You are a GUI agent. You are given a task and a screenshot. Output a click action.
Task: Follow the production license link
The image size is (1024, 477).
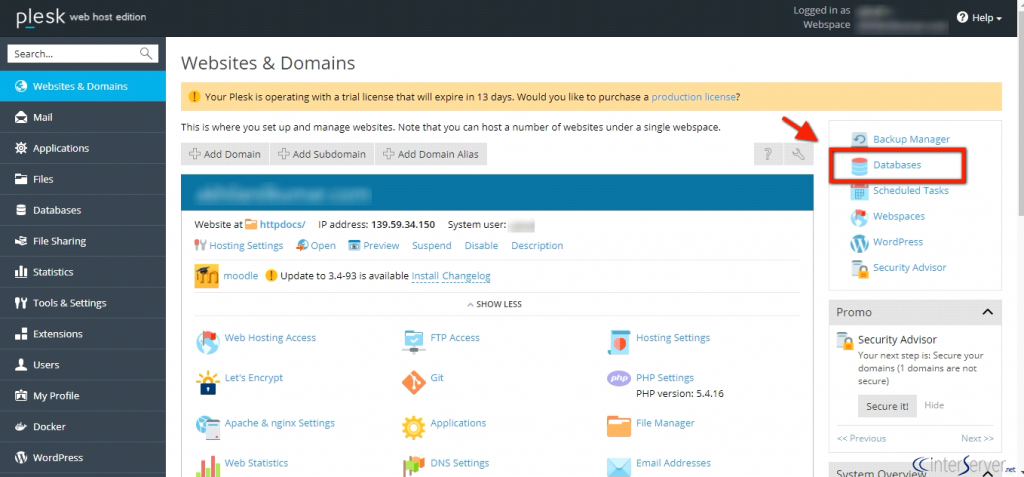(694, 97)
